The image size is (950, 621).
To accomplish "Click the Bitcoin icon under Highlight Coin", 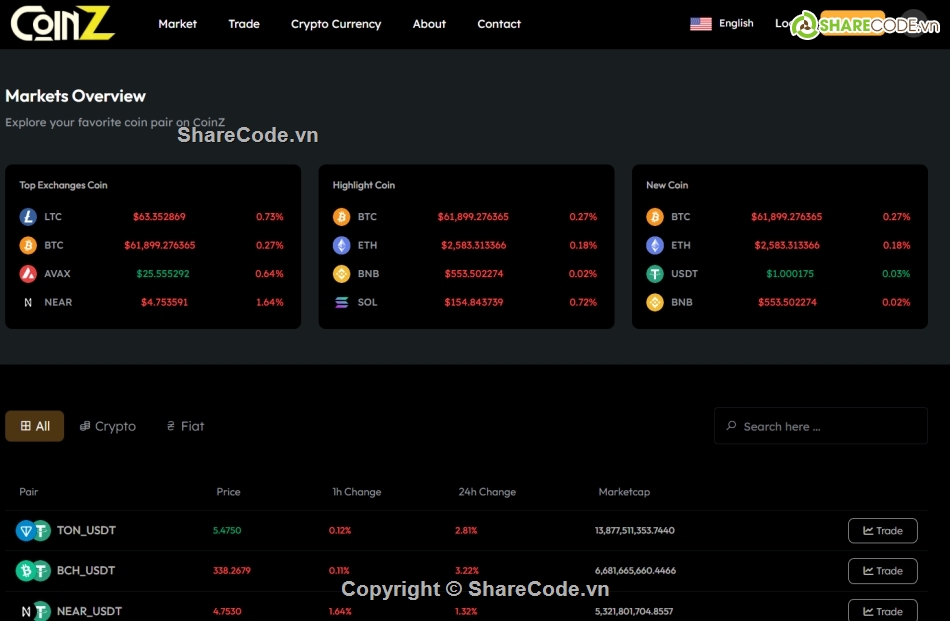I will pos(340,216).
